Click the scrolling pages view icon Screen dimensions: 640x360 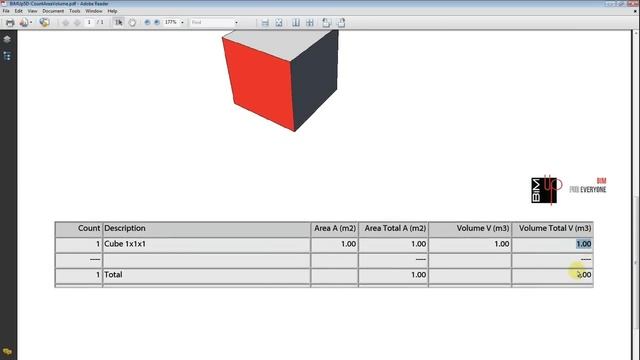265,23
